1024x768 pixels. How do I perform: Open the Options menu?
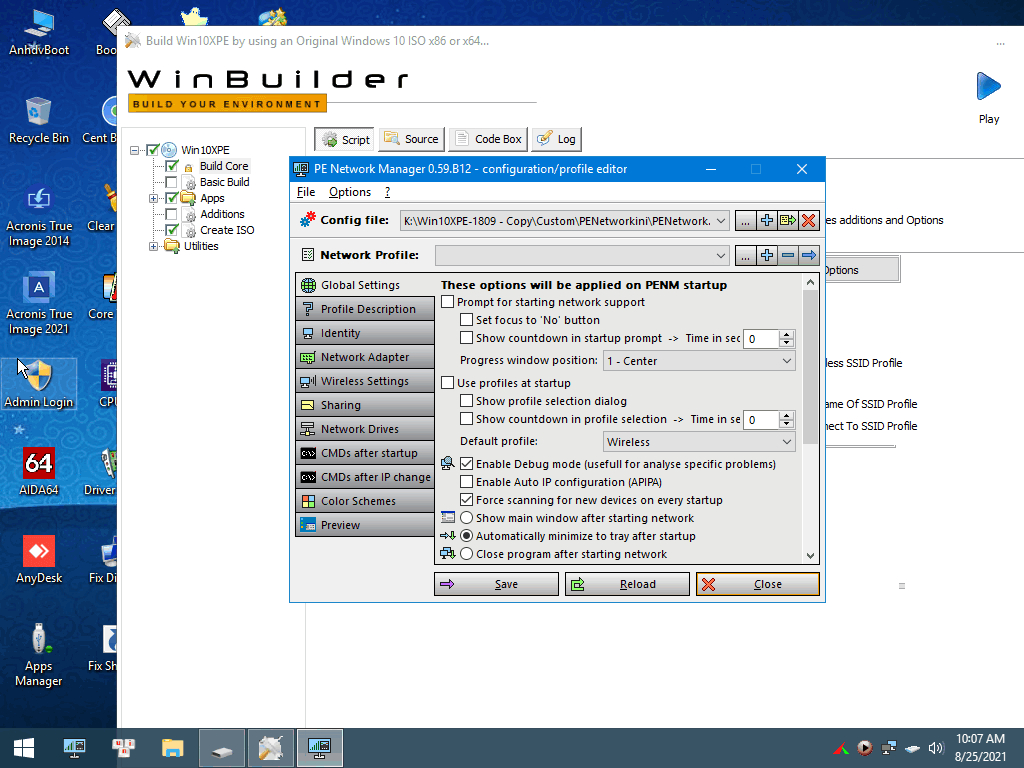pyautogui.click(x=350, y=192)
